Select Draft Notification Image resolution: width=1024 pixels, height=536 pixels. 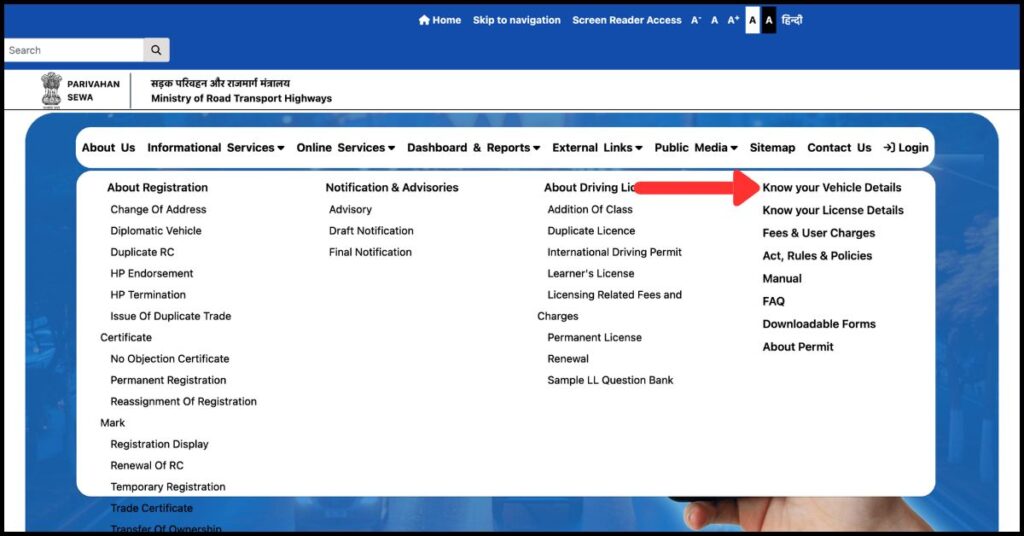[x=371, y=230]
